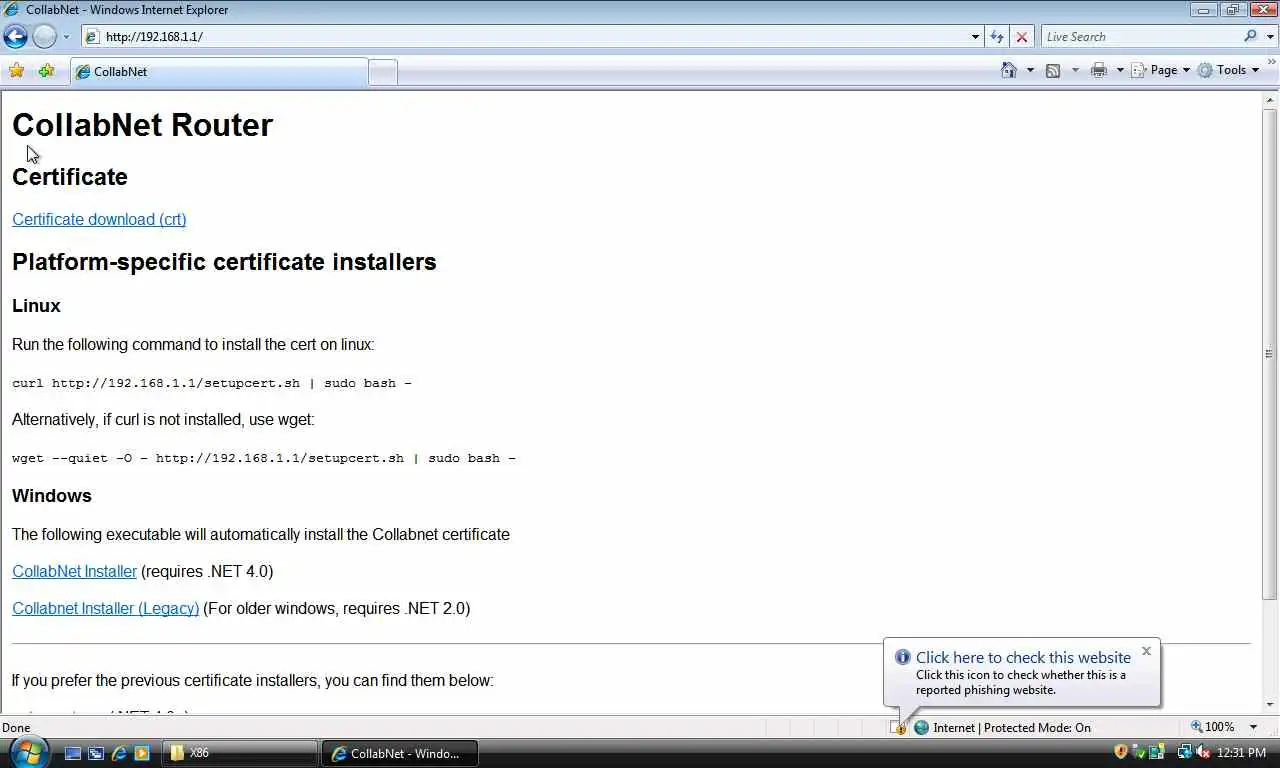The width and height of the screenshot is (1280, 768).
Task: Open the Certificate download (crt) link
Action: [99, 219]
